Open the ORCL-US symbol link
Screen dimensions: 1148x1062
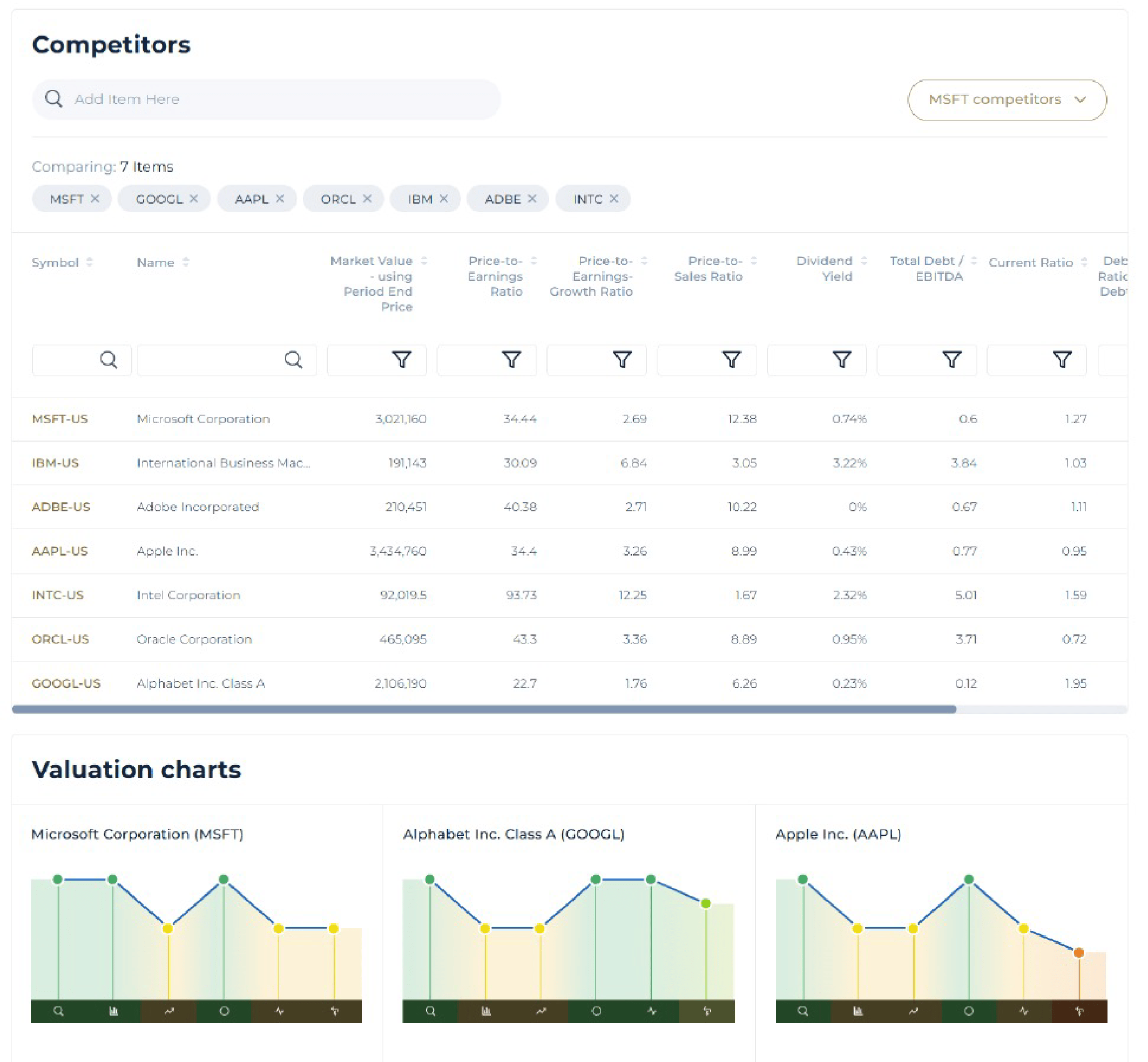click(x=60, y=640)
